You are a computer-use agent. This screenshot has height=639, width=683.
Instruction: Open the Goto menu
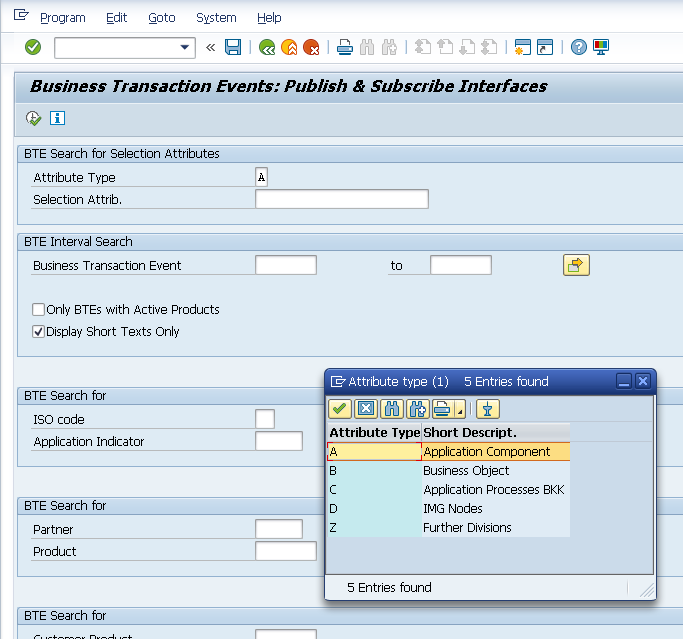pos(161,18)
